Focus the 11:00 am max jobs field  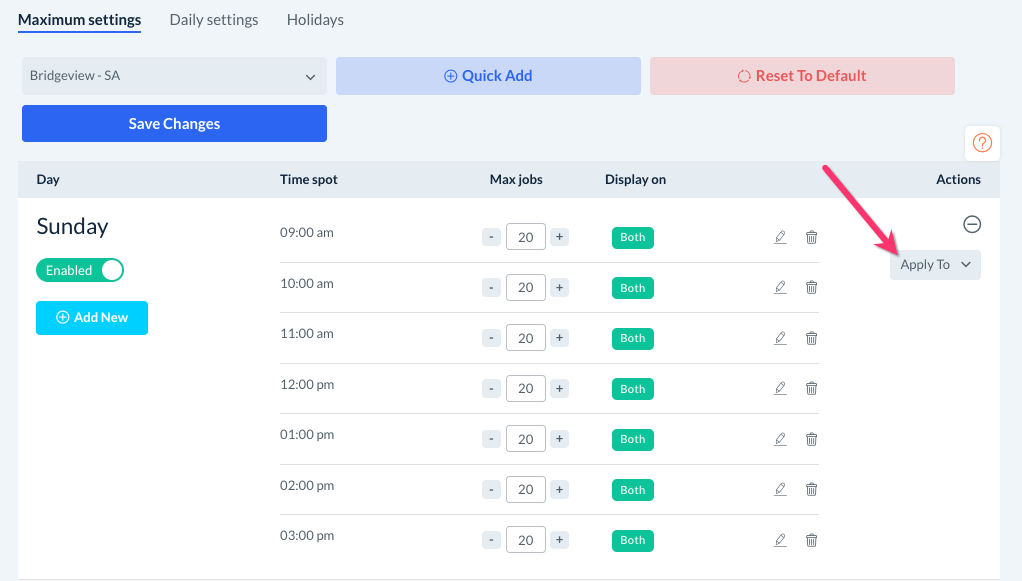[x=526, y=338]
